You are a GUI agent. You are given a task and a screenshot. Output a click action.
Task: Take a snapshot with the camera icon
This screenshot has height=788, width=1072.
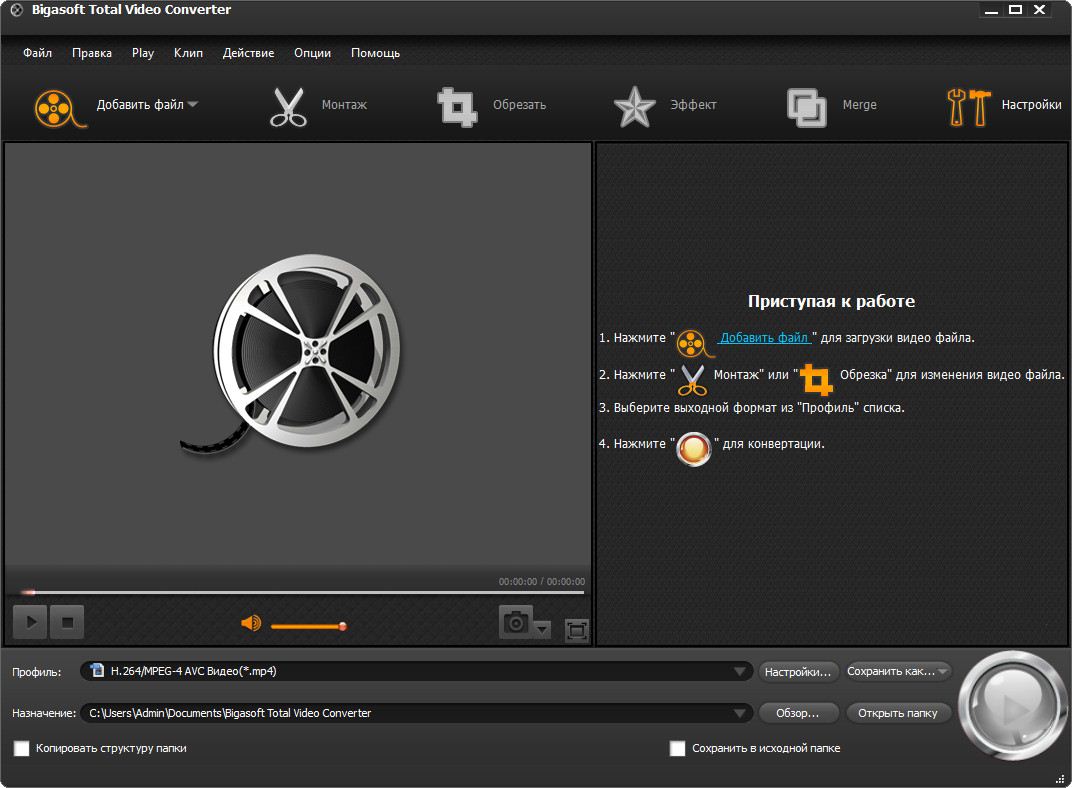(515, 622)
